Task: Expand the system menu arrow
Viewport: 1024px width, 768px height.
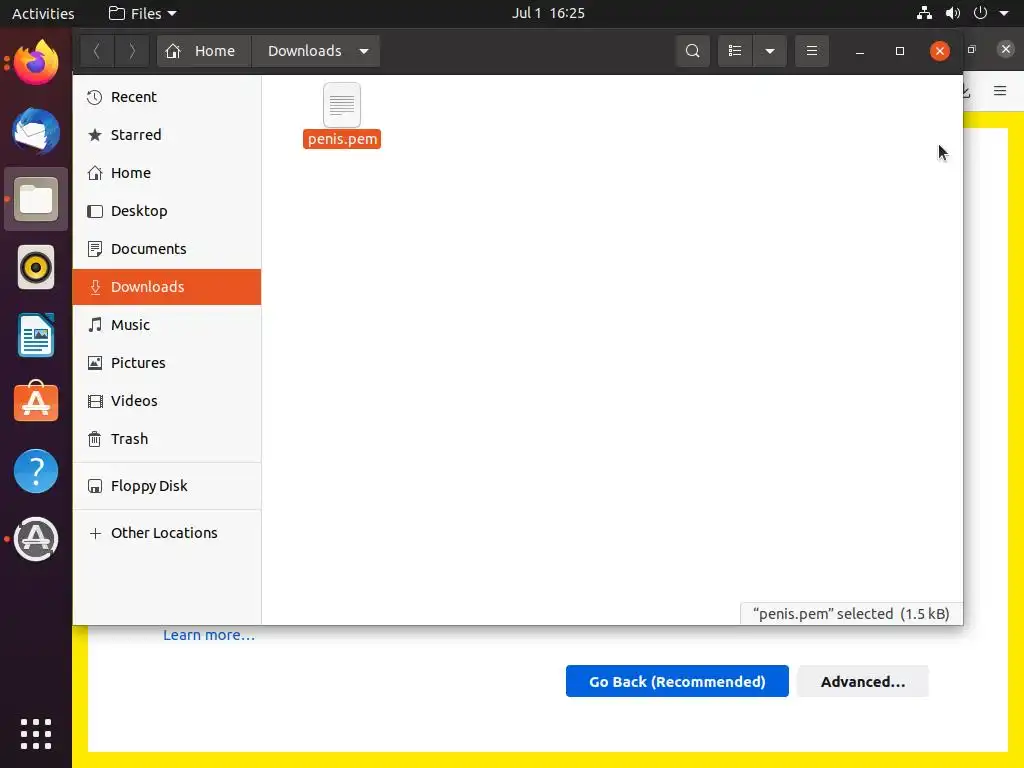Action: coord(1004,13)
